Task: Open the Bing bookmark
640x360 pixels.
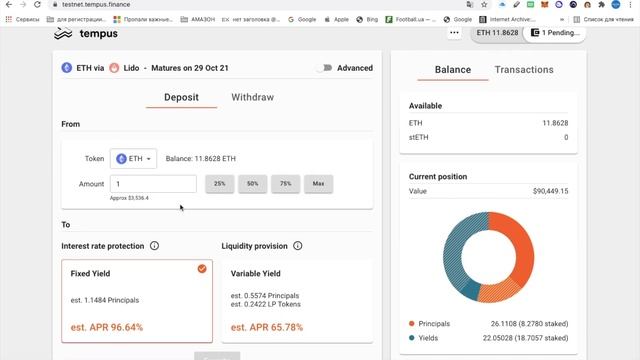Action: tap(367, 19)
